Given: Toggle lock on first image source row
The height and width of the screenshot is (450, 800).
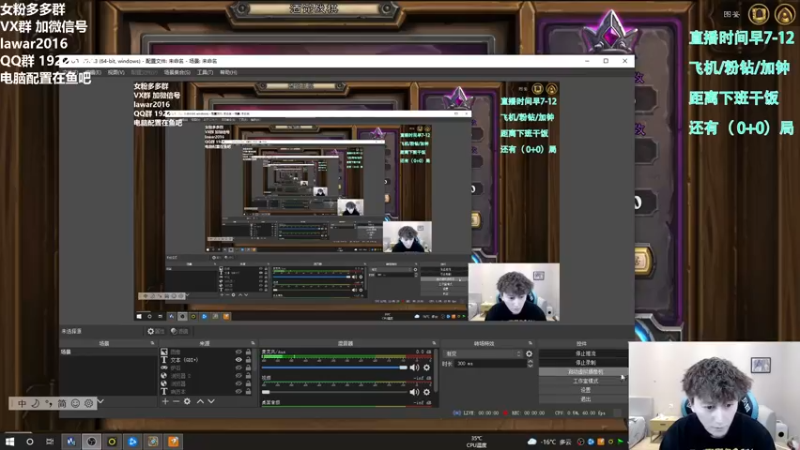Looking at the screenshot, I should coord(248,352).
